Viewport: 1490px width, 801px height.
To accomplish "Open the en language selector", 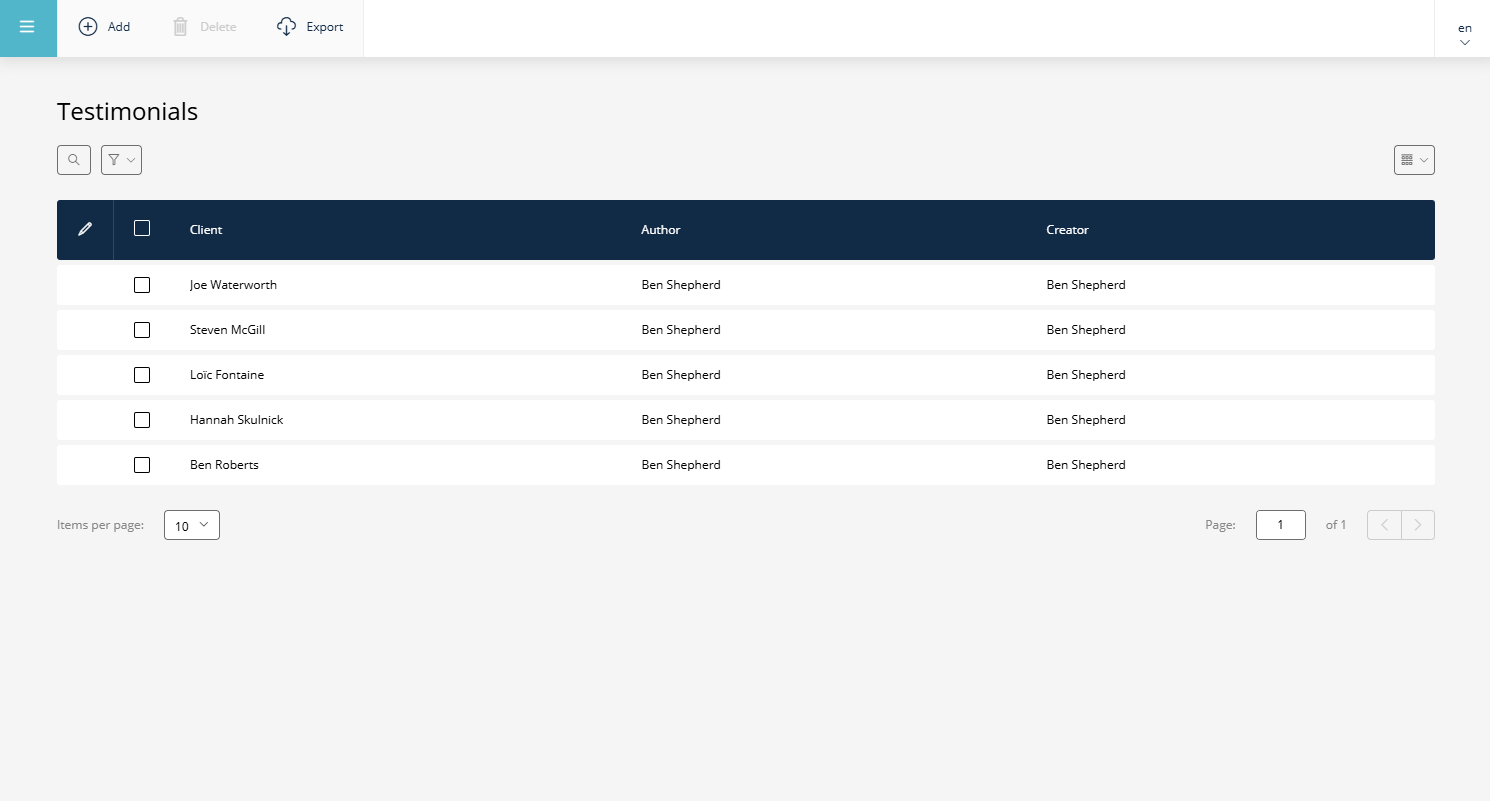I will coord(1465,34).
